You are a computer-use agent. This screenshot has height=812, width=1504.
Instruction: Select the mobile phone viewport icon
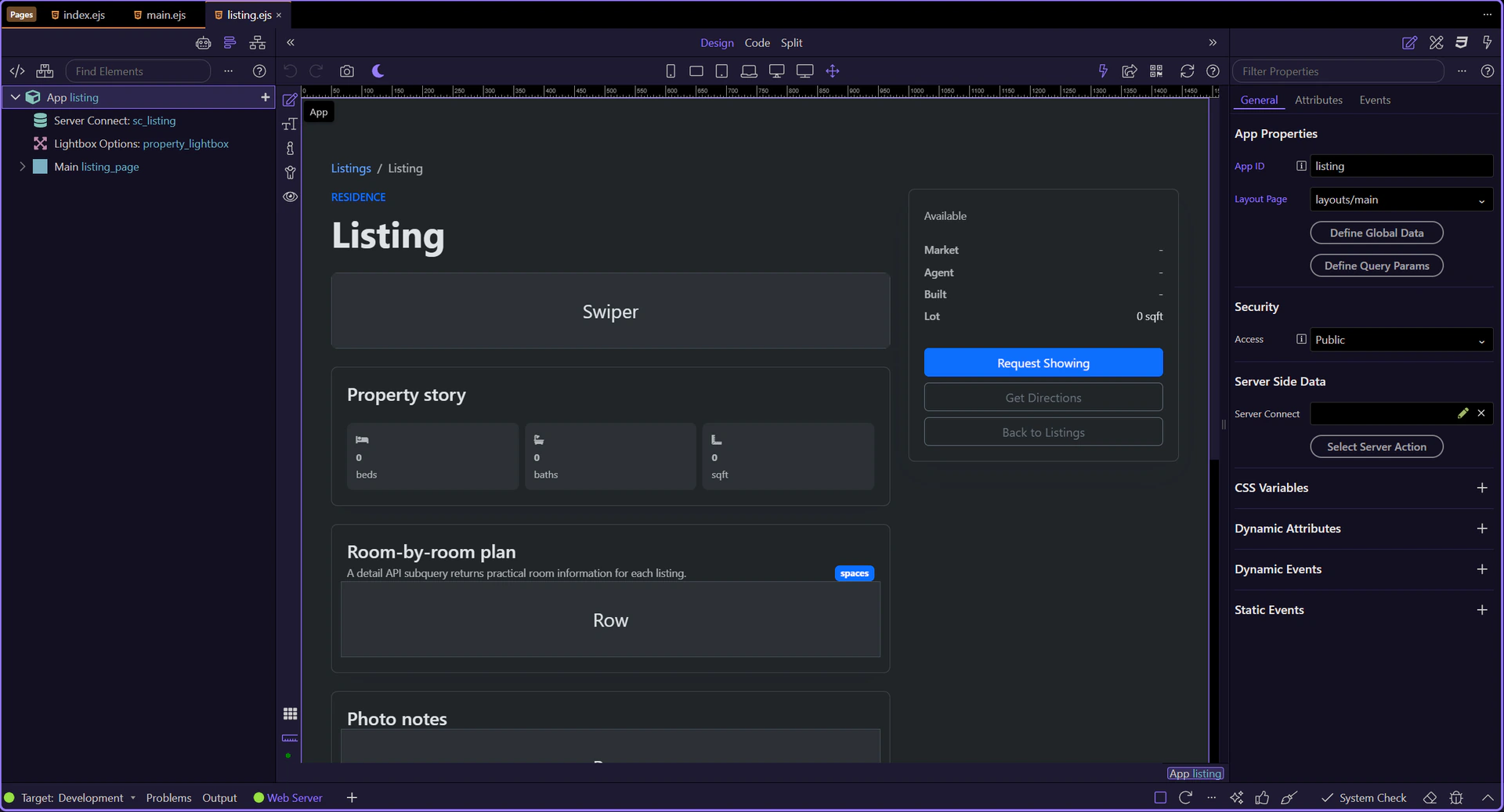671,71
